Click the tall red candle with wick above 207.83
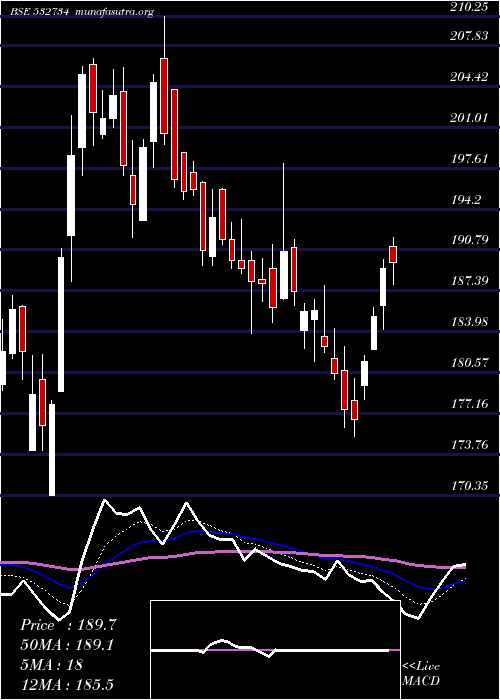The width and height of the screenshot is (500, 700). click(164, 96)
